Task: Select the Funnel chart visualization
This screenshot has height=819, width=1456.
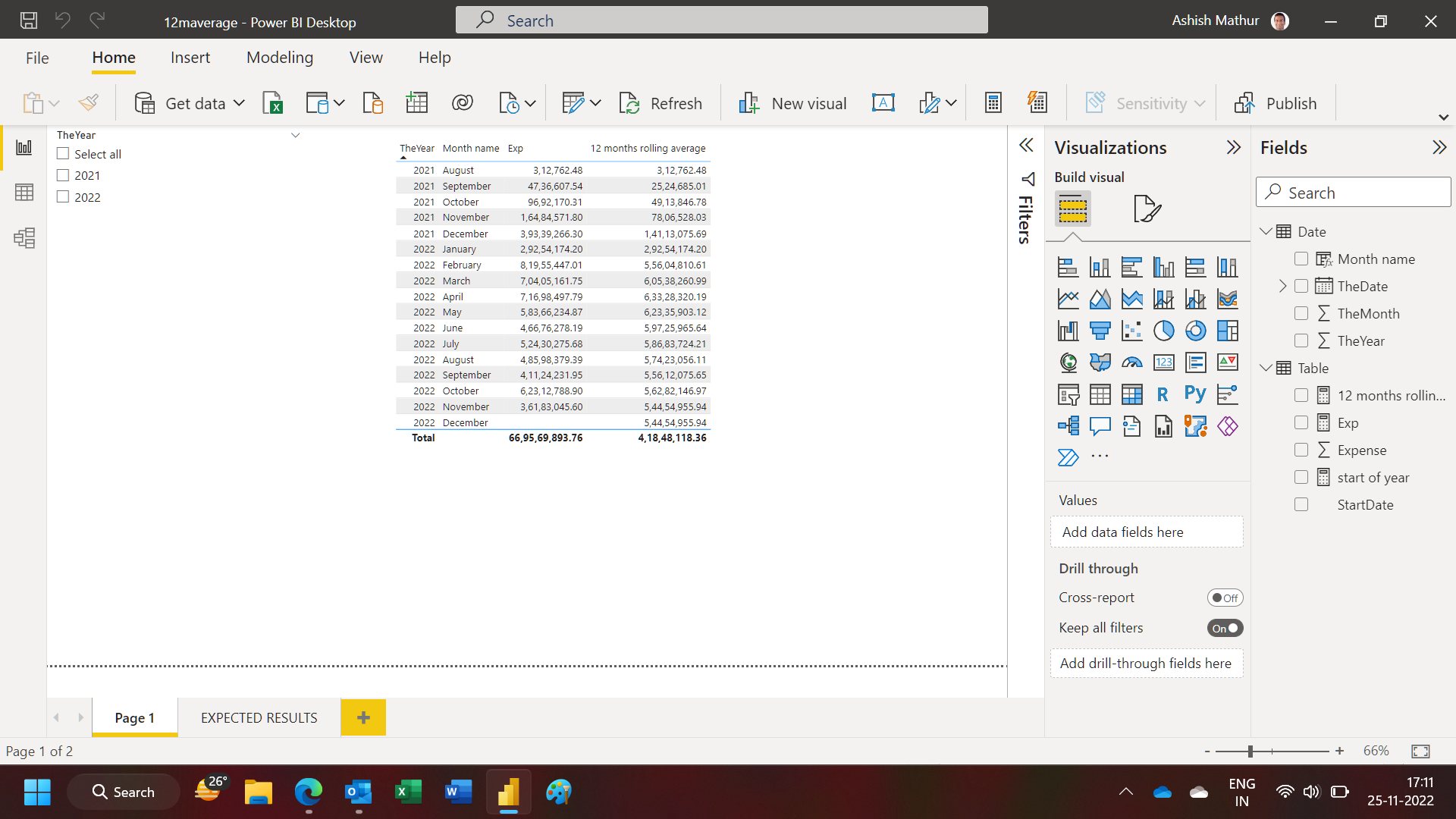Action: coord(1100,331)
